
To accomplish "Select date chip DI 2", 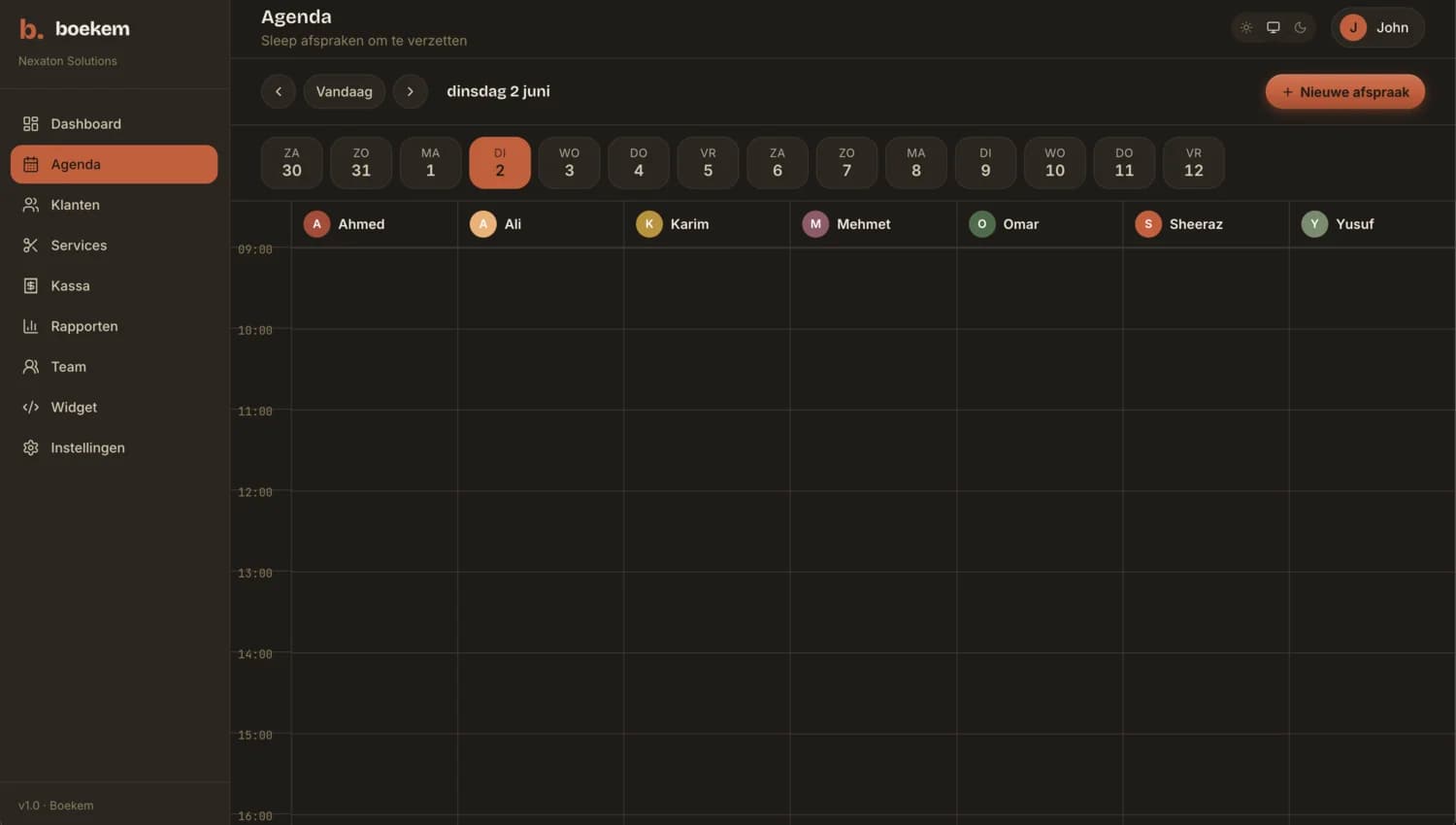I will click(500, 163).
